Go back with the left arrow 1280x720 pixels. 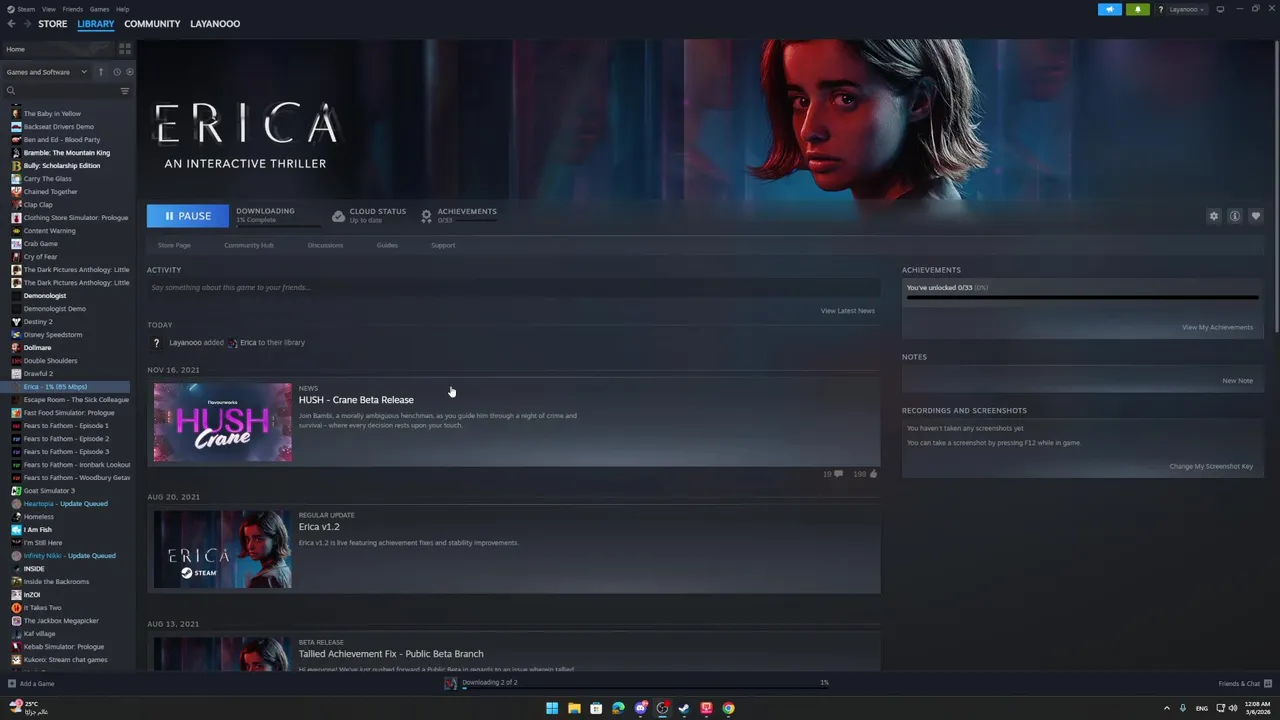tap(11, 24)
